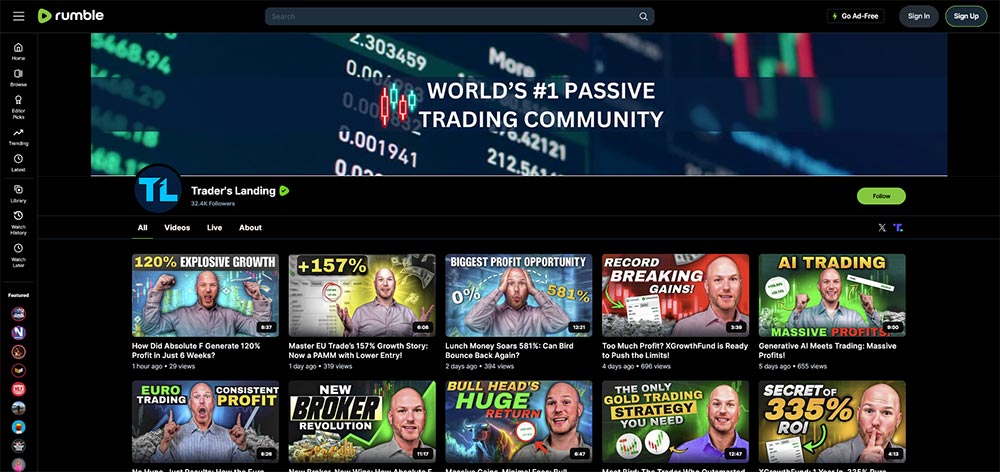Open the AI Trading Massive Profits thumbnail
Viewport: 1000px width, 472px height.
832,295
